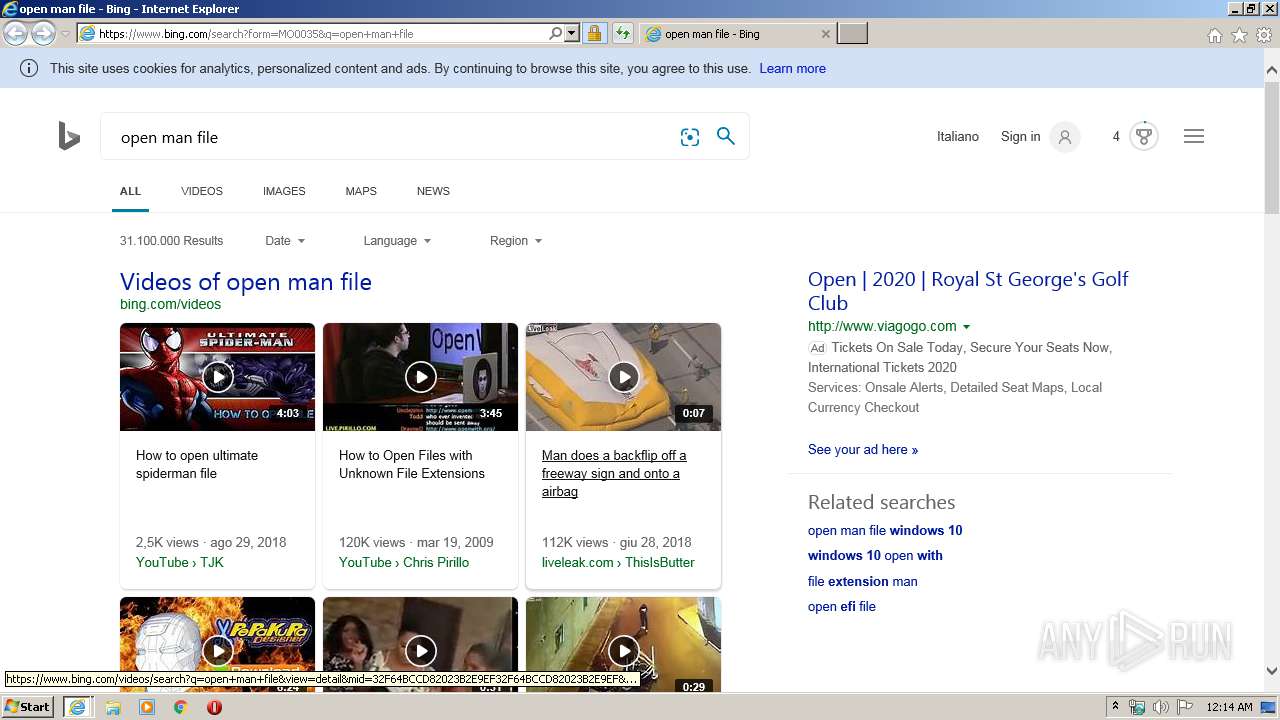Click the user avatar icon

(1065, 137)
